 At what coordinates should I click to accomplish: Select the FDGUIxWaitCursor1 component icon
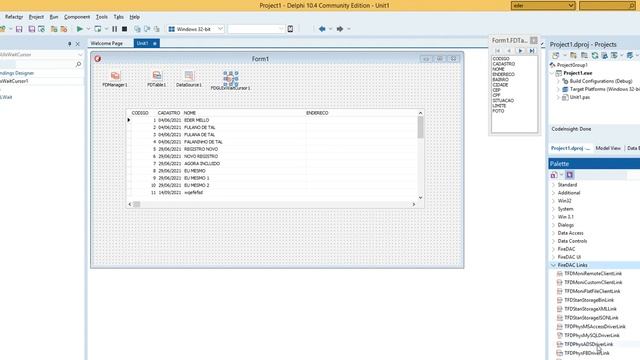[x=231, y=78]
